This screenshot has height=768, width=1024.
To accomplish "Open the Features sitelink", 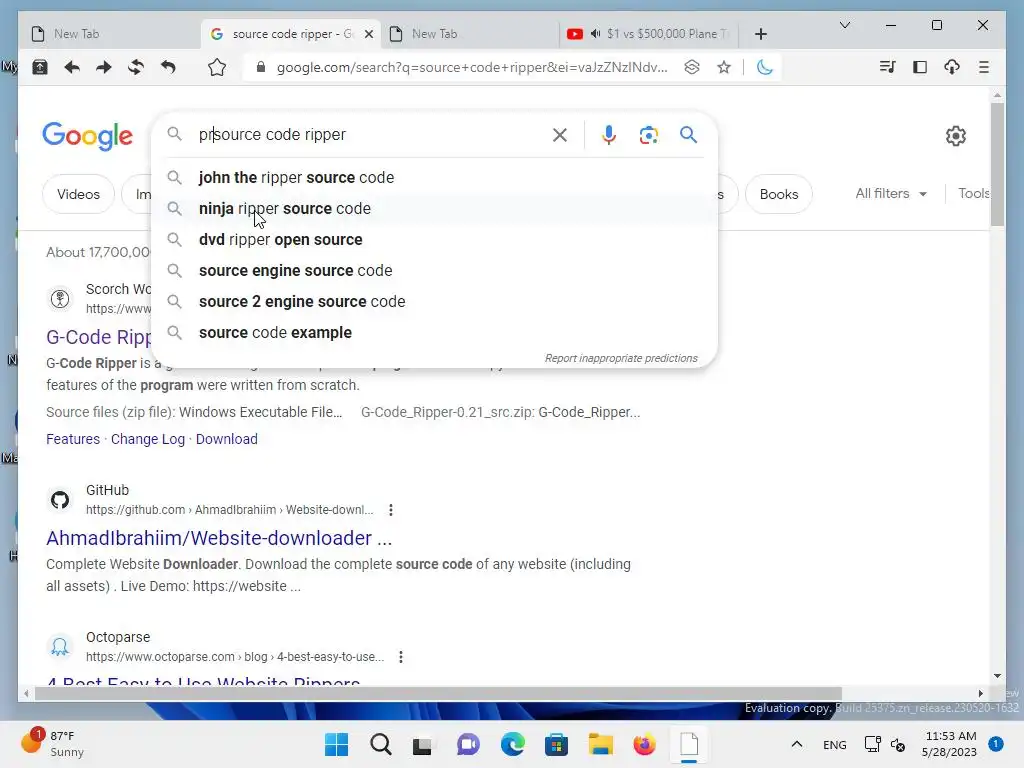I will coord(73,440).
